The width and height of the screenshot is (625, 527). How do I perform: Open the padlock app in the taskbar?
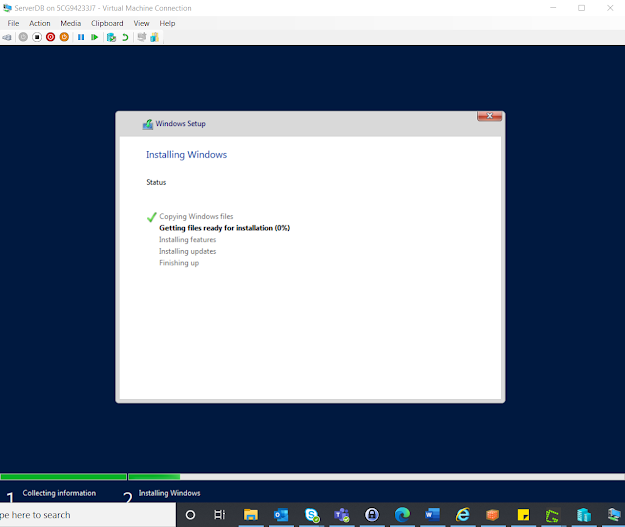point(372,515)
